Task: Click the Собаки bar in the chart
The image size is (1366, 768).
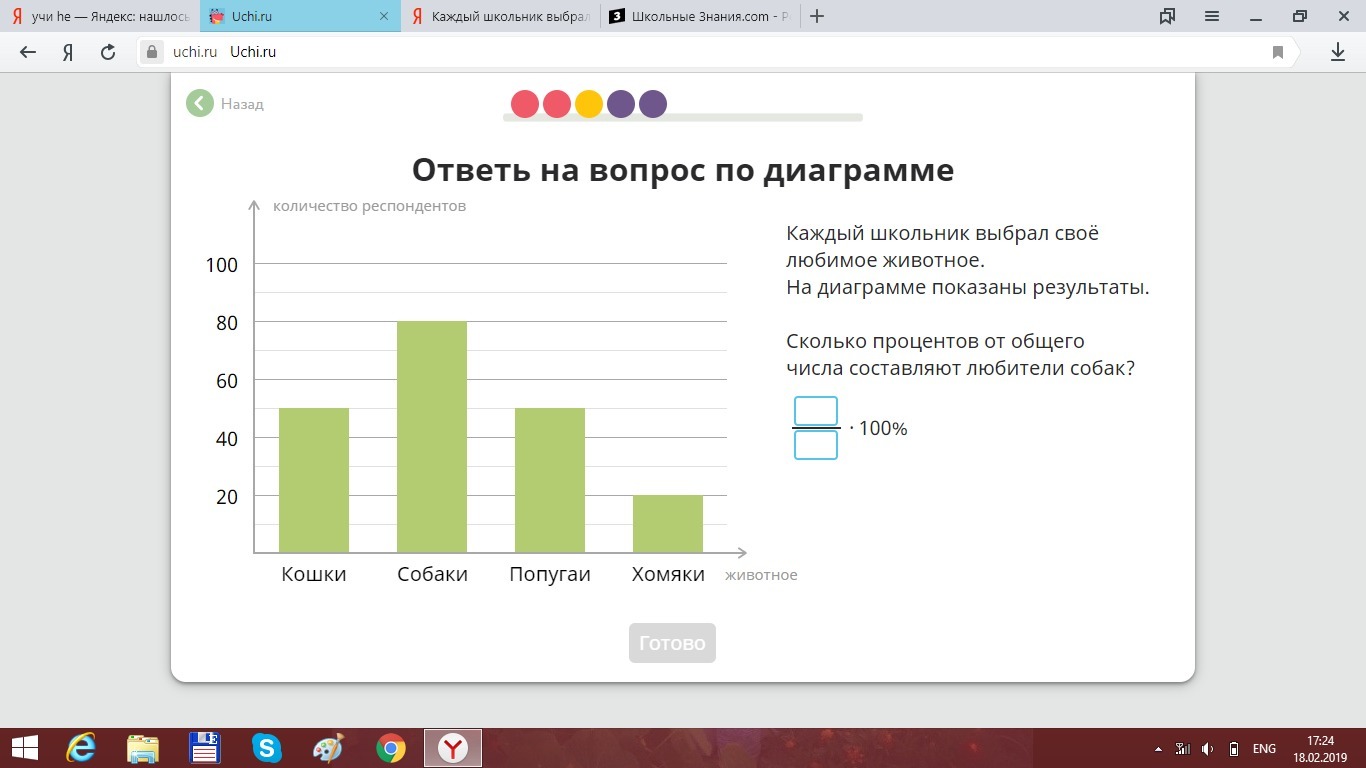Action: (x=432, y=436)
